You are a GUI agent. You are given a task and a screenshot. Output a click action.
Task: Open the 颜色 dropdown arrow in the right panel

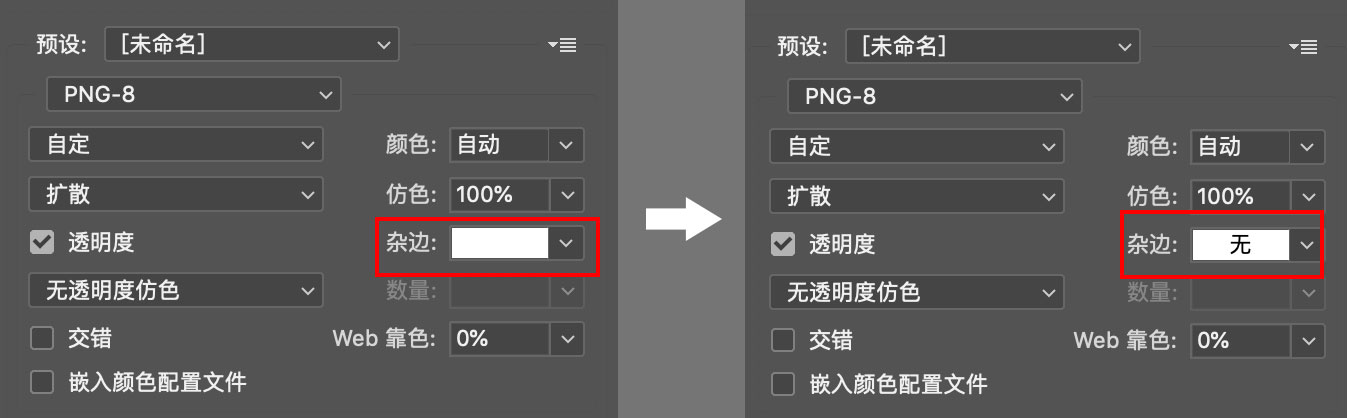1306,147
